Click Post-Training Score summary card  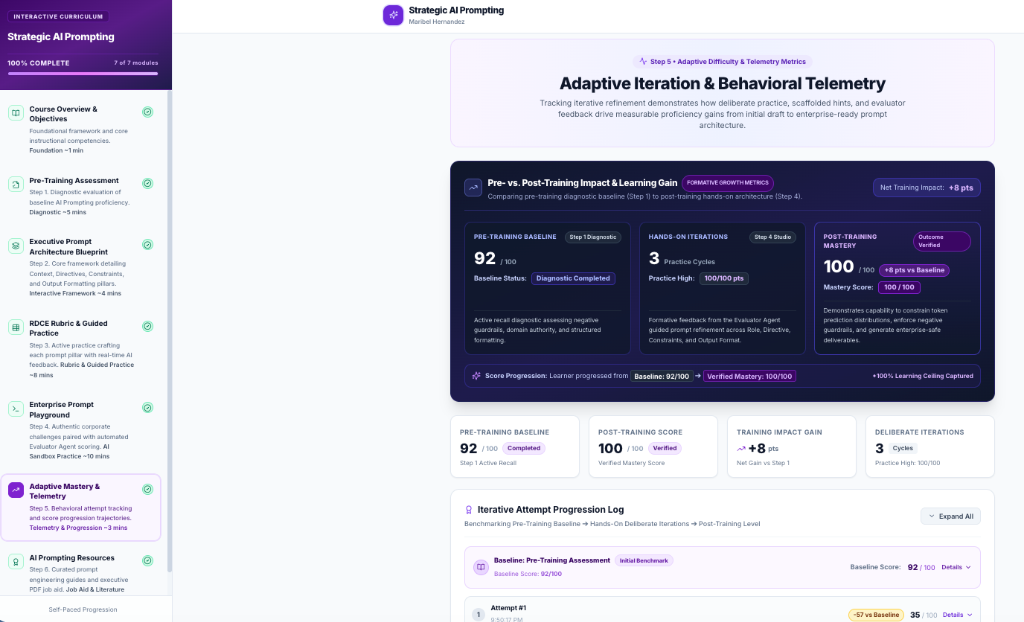653,446
